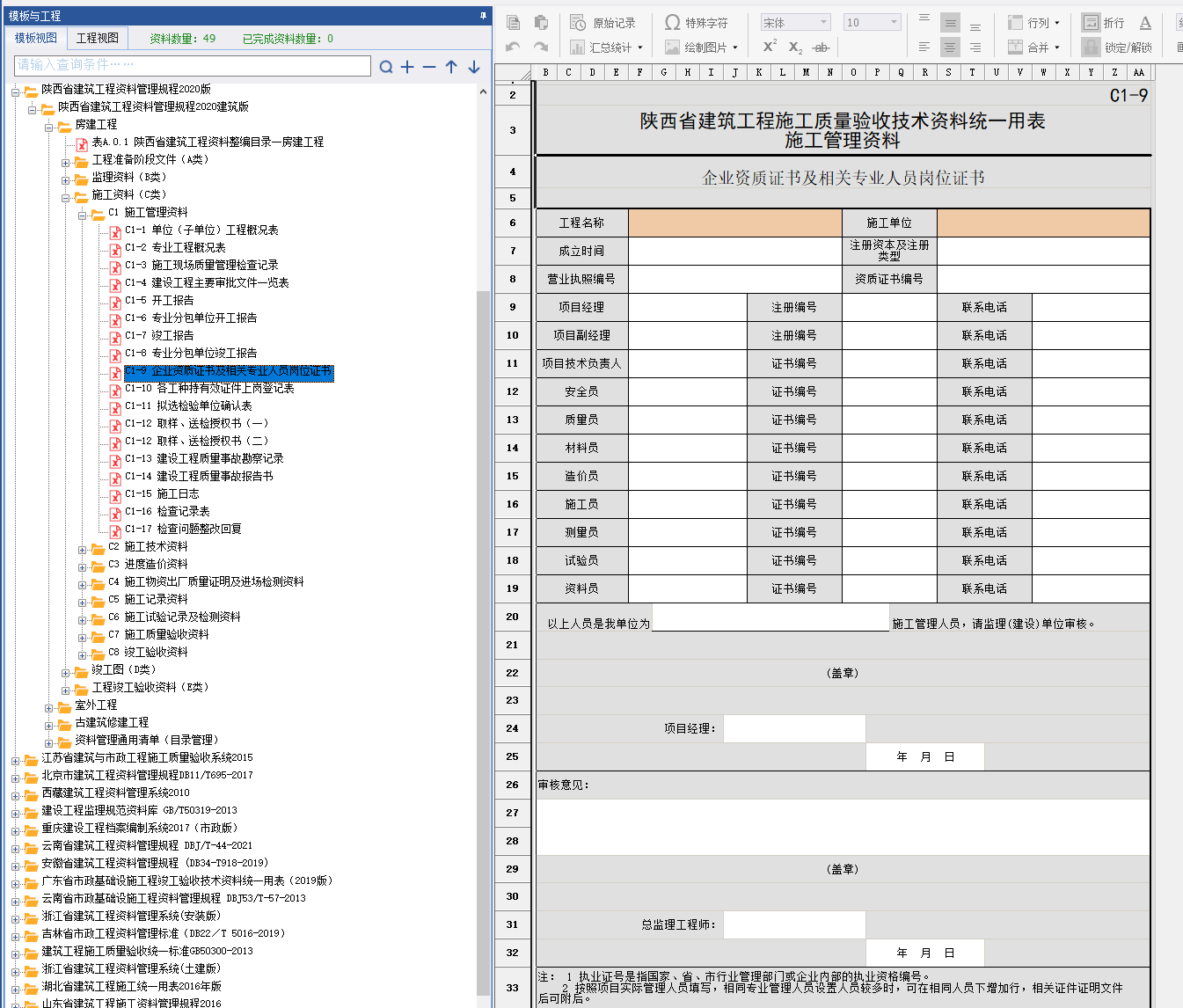This screenshot has width=1183, height=1008.
Task: Click the up arrow icon in tree toolbar
Action: point(451,67)
